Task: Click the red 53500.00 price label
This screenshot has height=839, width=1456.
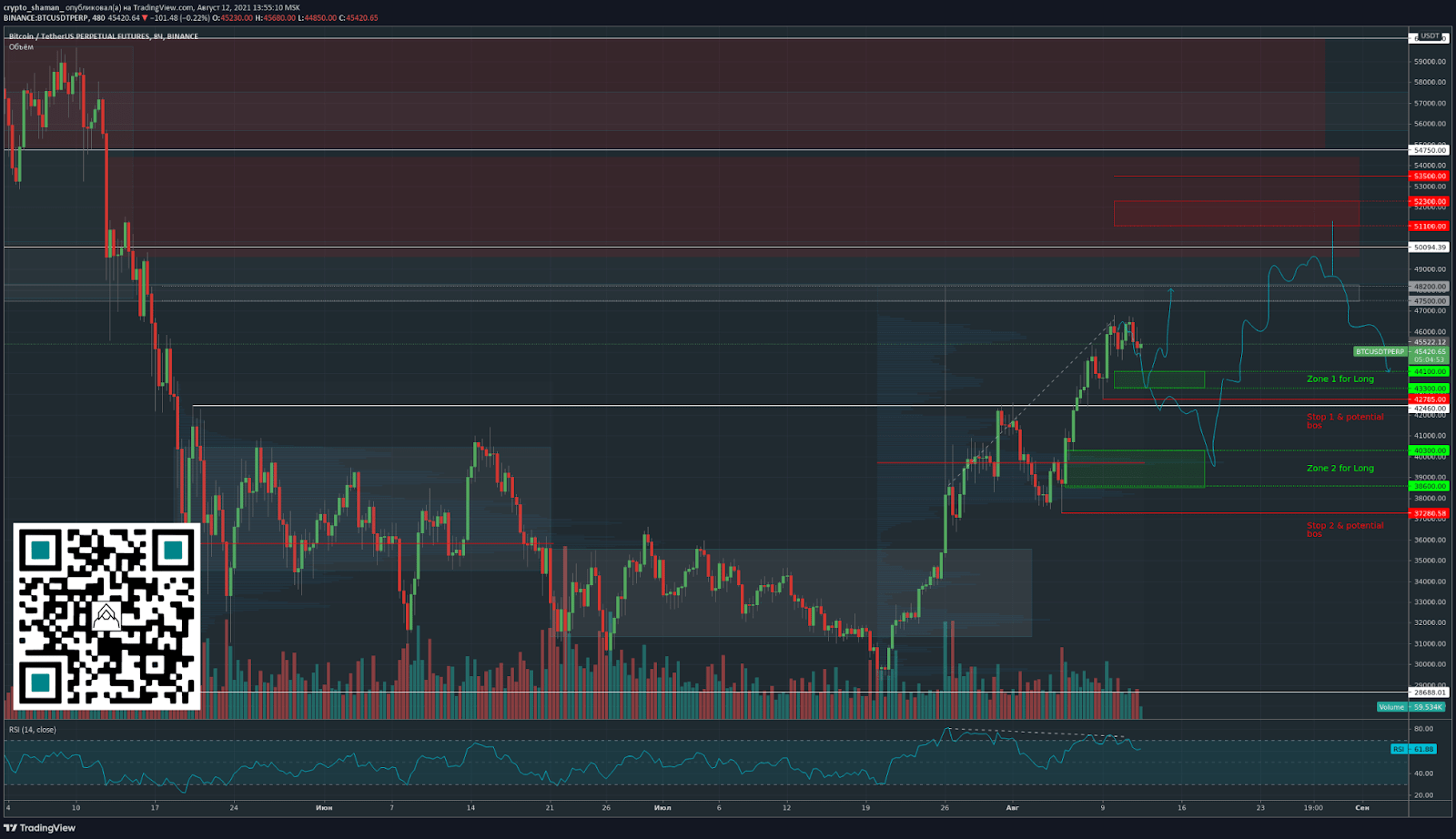Action: tap(1429, 176)
